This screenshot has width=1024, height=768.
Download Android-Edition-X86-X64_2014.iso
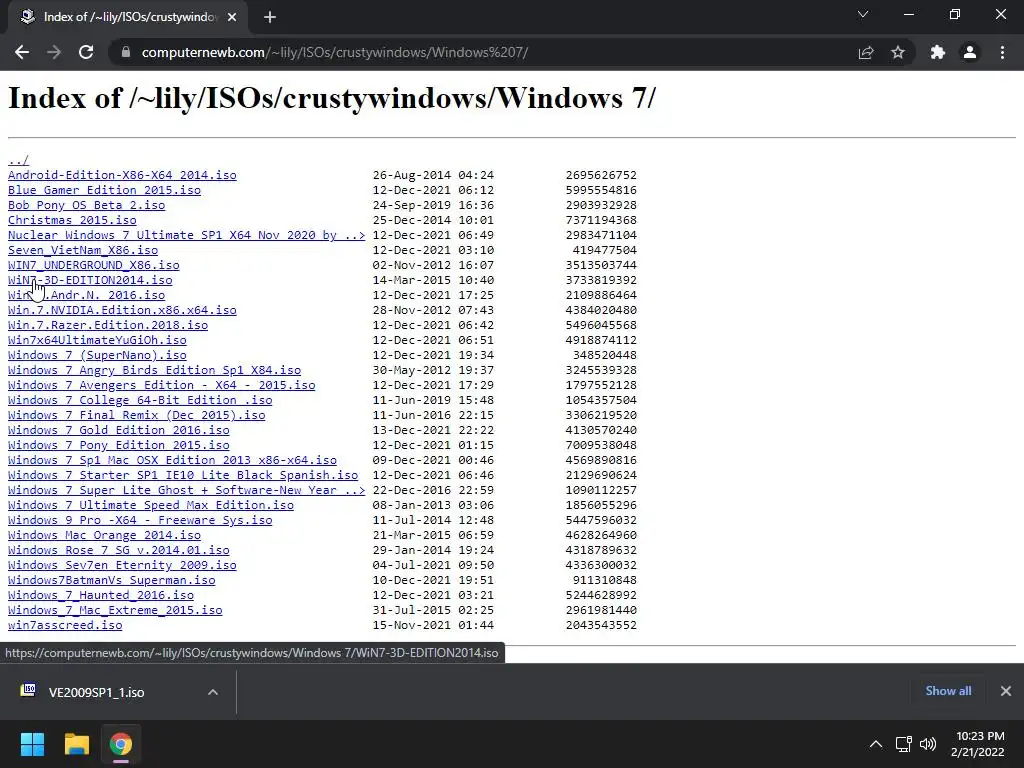pyautogui.click(x=122, y=175)
